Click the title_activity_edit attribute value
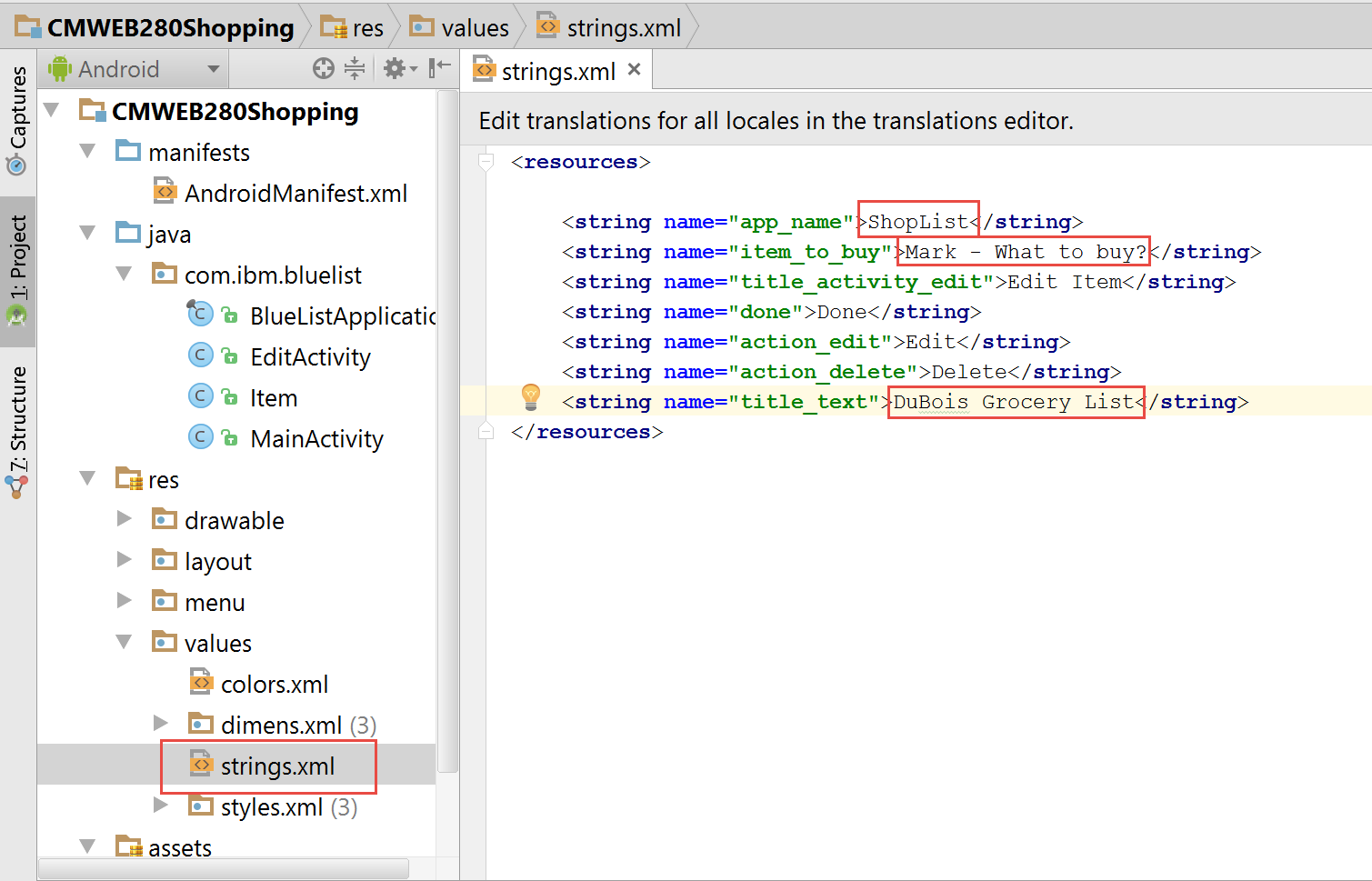 (x=861, y=282)
